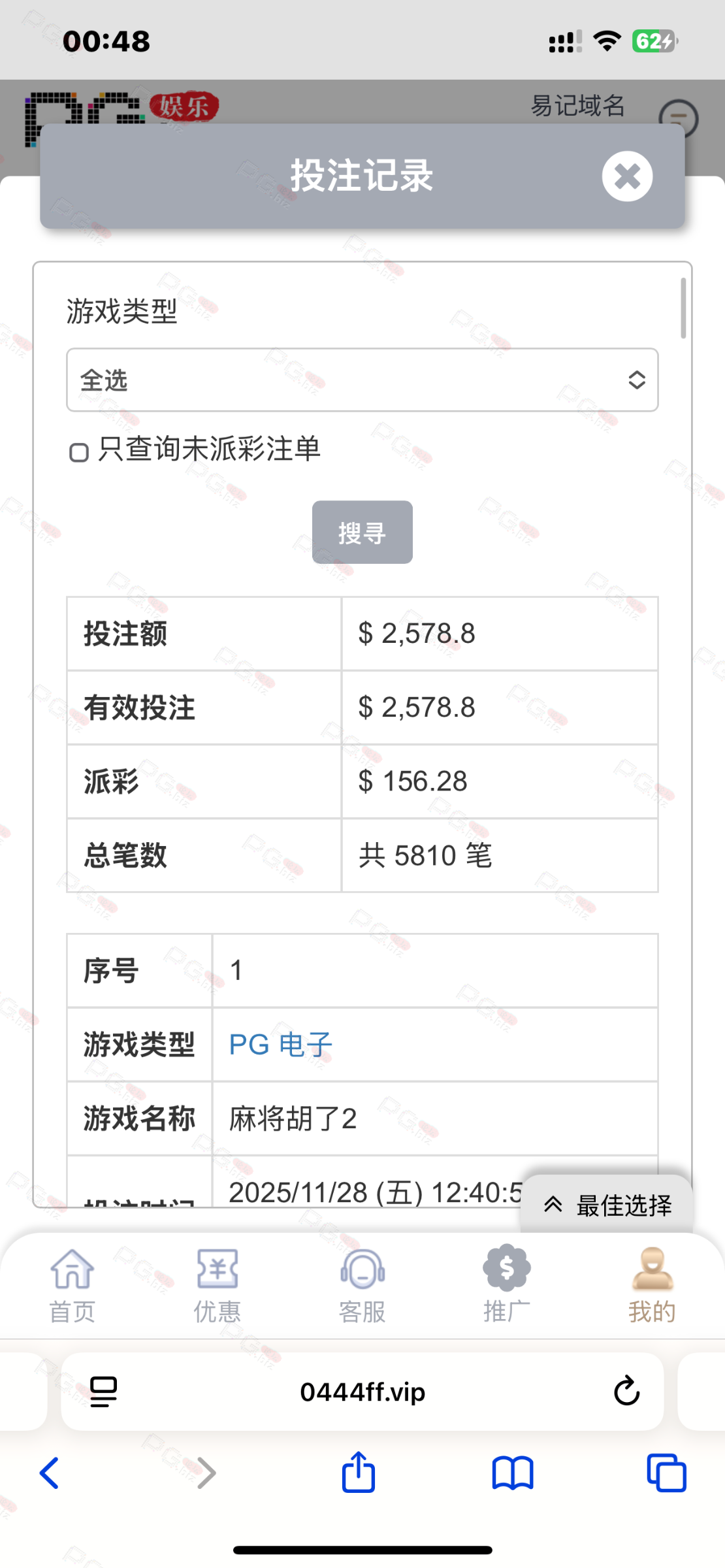Image resolution: width=725 pixels, height=1568 pixels.
Task: Reload the page in Safari
Action: point(626,1391)
